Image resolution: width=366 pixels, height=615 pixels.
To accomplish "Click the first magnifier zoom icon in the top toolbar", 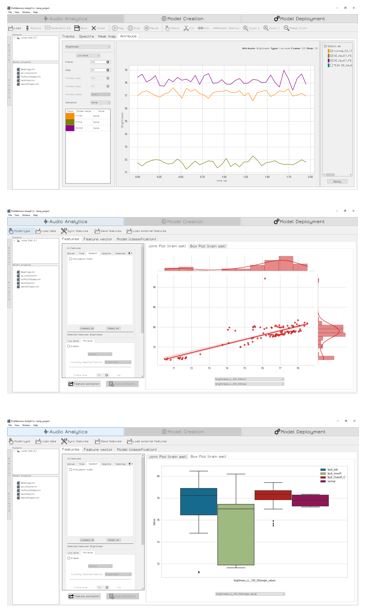I will coord(246,28).
